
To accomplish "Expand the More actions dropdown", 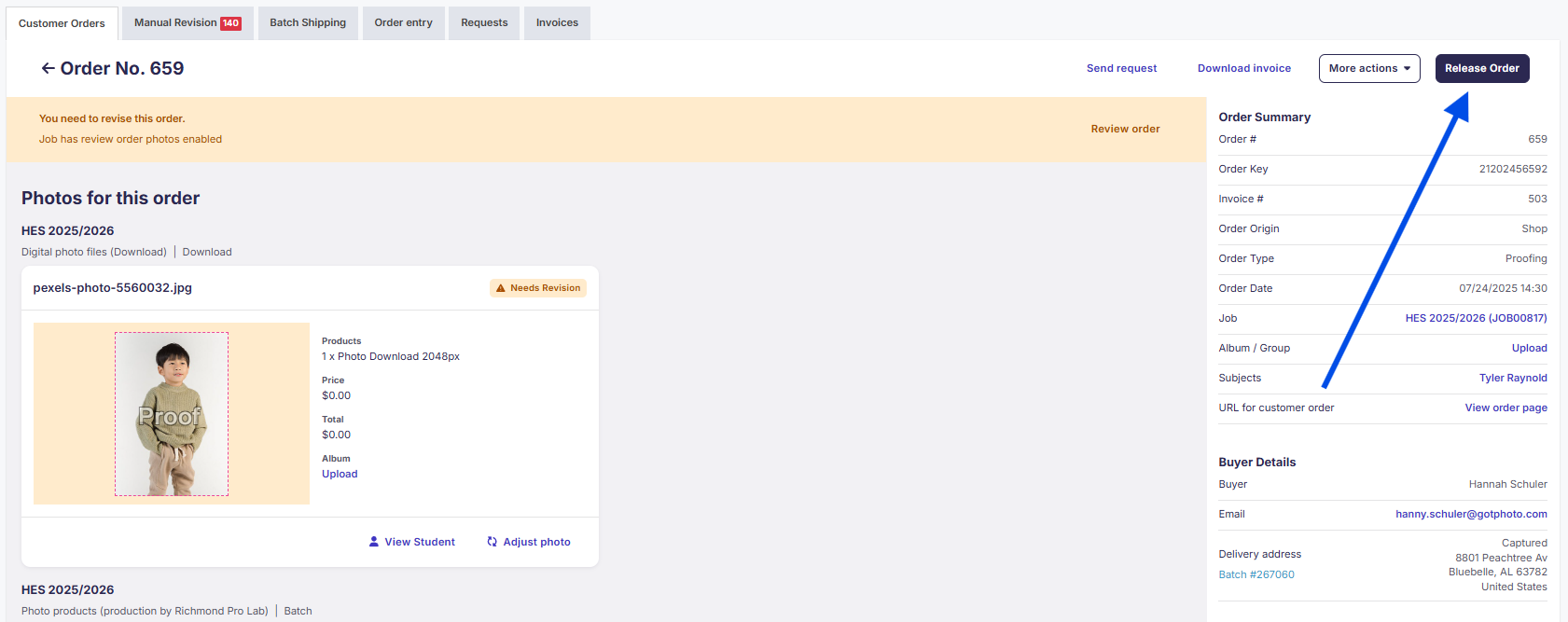I will click(1369, 68).
